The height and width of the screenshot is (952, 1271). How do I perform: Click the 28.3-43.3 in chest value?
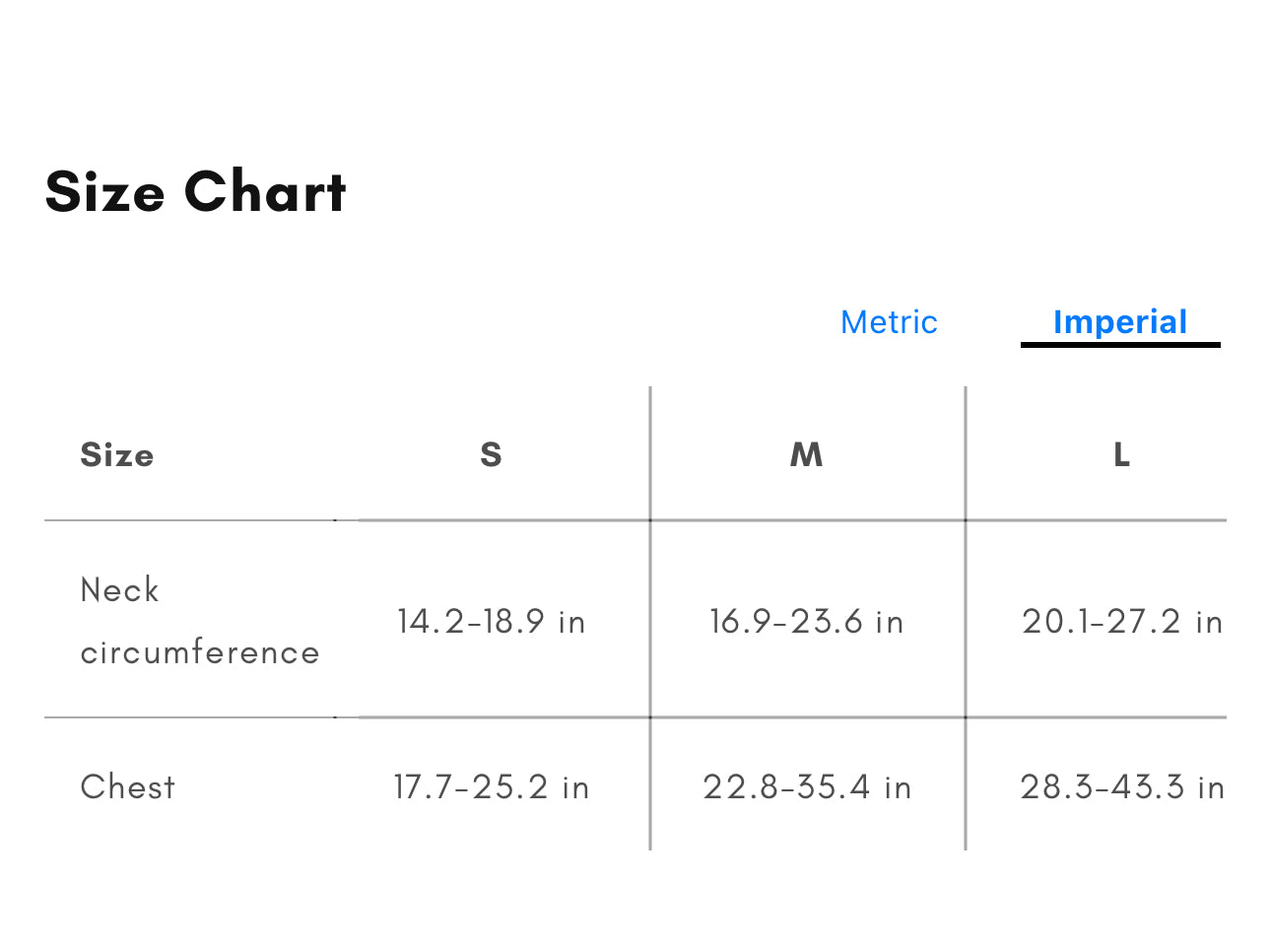pyautogui.click(x=1121, y=787)
